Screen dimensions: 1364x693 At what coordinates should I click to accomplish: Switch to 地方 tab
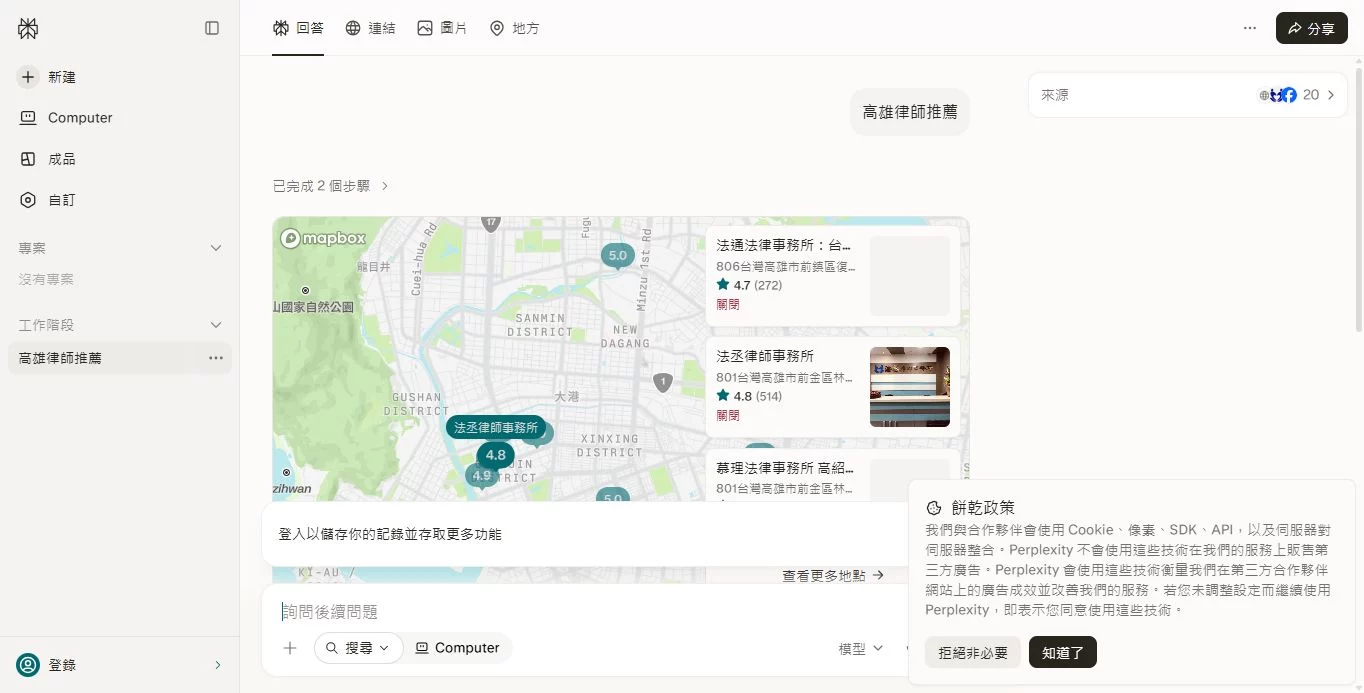[514, 28]
